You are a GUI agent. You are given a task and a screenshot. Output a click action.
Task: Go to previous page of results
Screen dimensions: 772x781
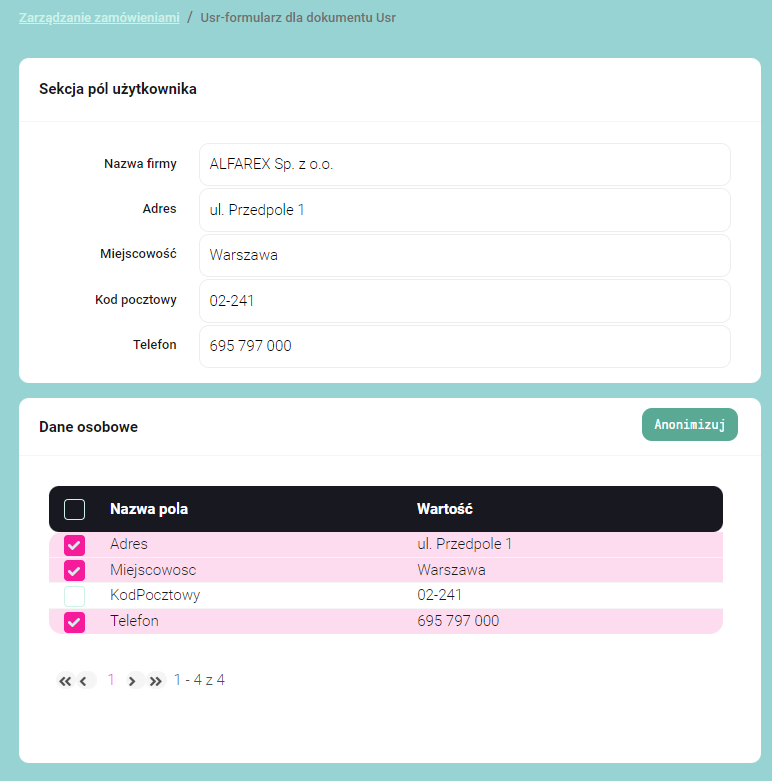click(x=84, y=681)
